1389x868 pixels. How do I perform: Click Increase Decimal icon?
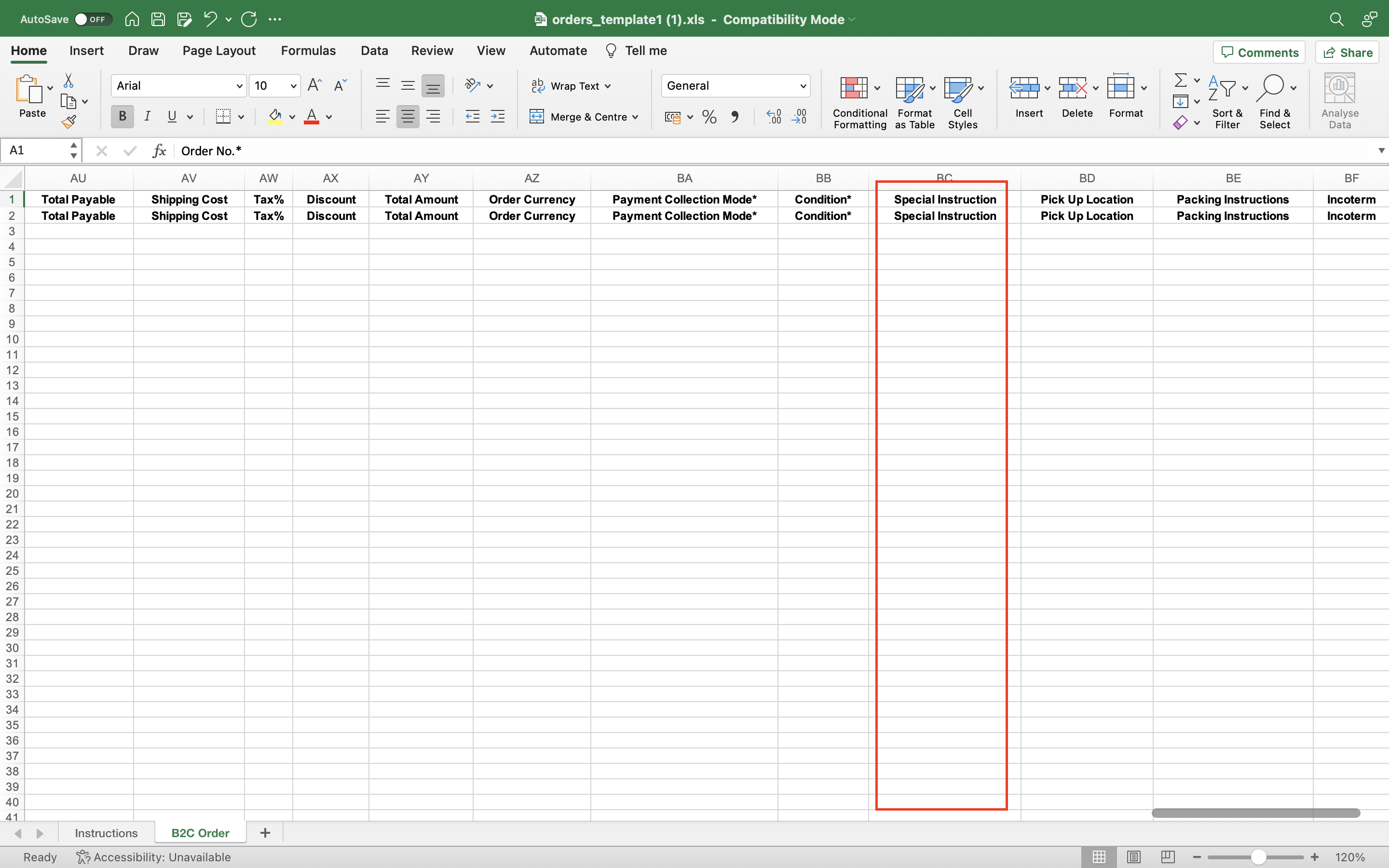tap(774, 117)
